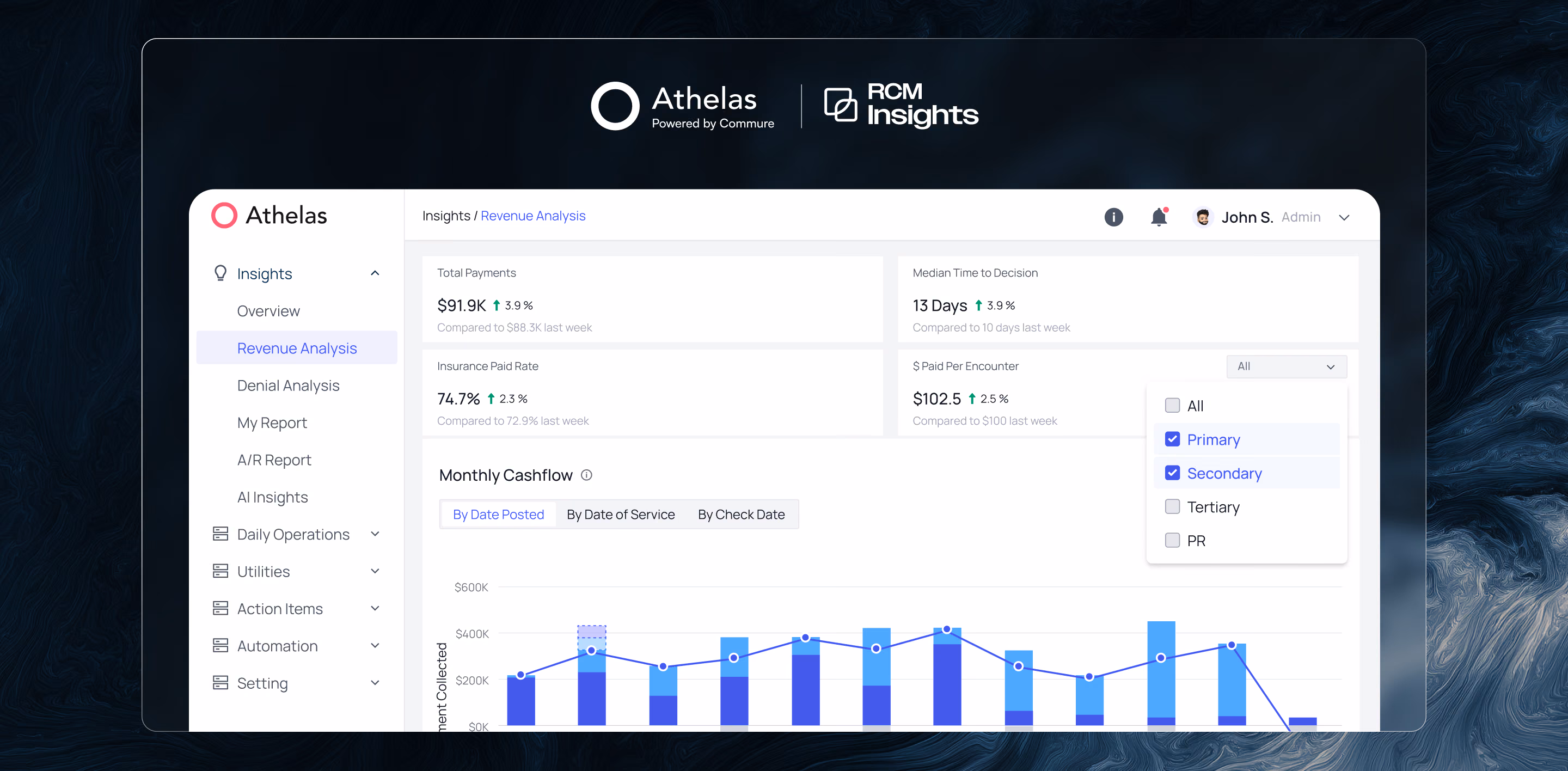Click "Compared to $88.3K last week" text
The image size is (1568, 771).
514,327
